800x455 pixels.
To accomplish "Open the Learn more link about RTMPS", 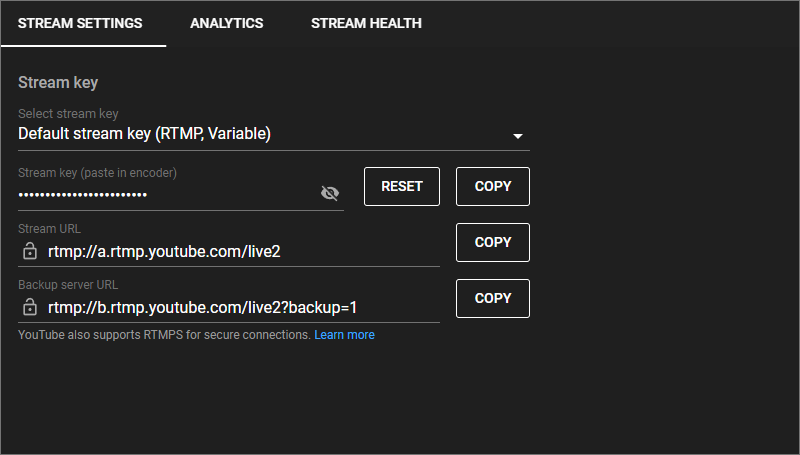I will (x=344, y=335).
